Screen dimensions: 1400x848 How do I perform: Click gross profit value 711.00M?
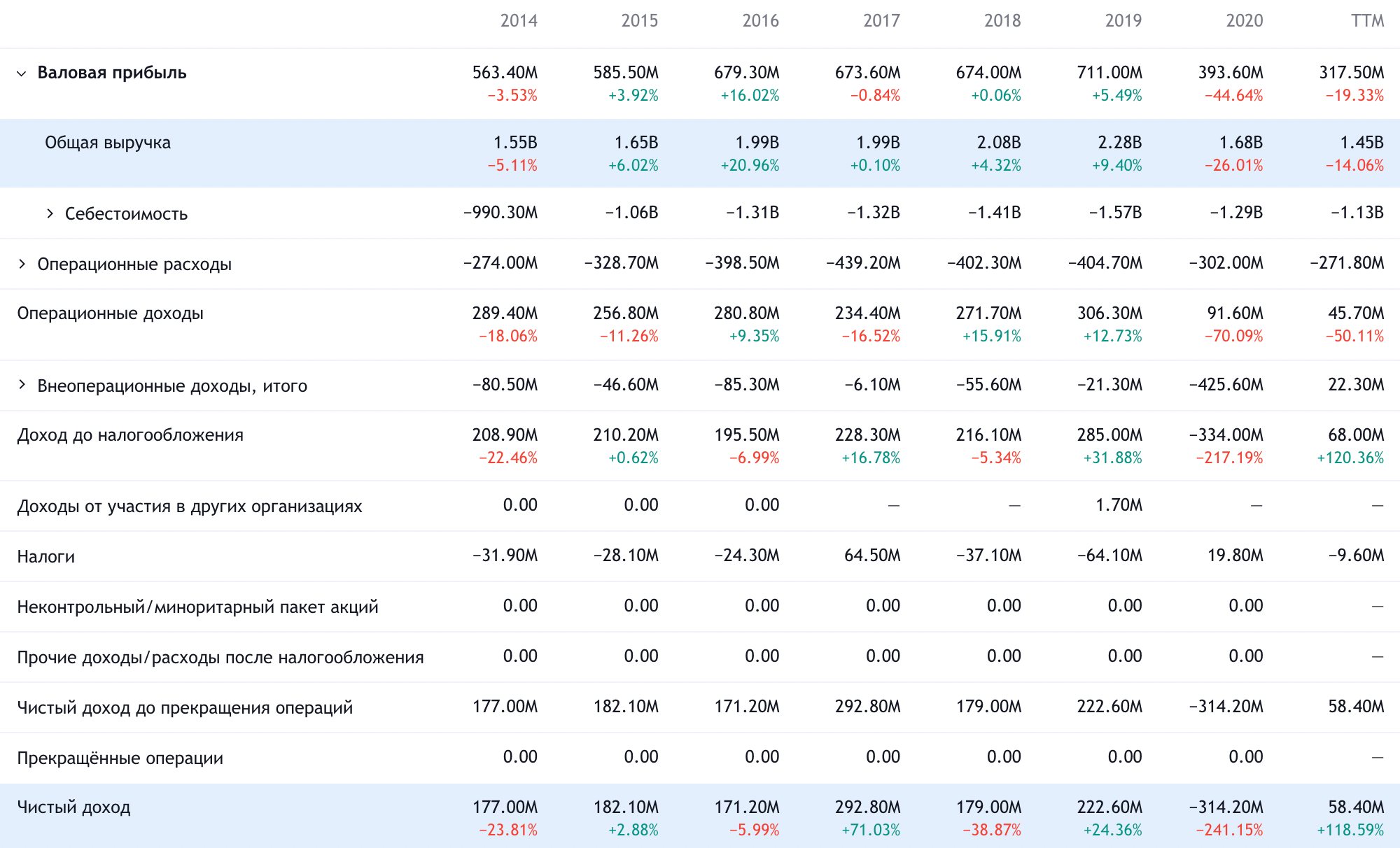tap(1109, 73)
